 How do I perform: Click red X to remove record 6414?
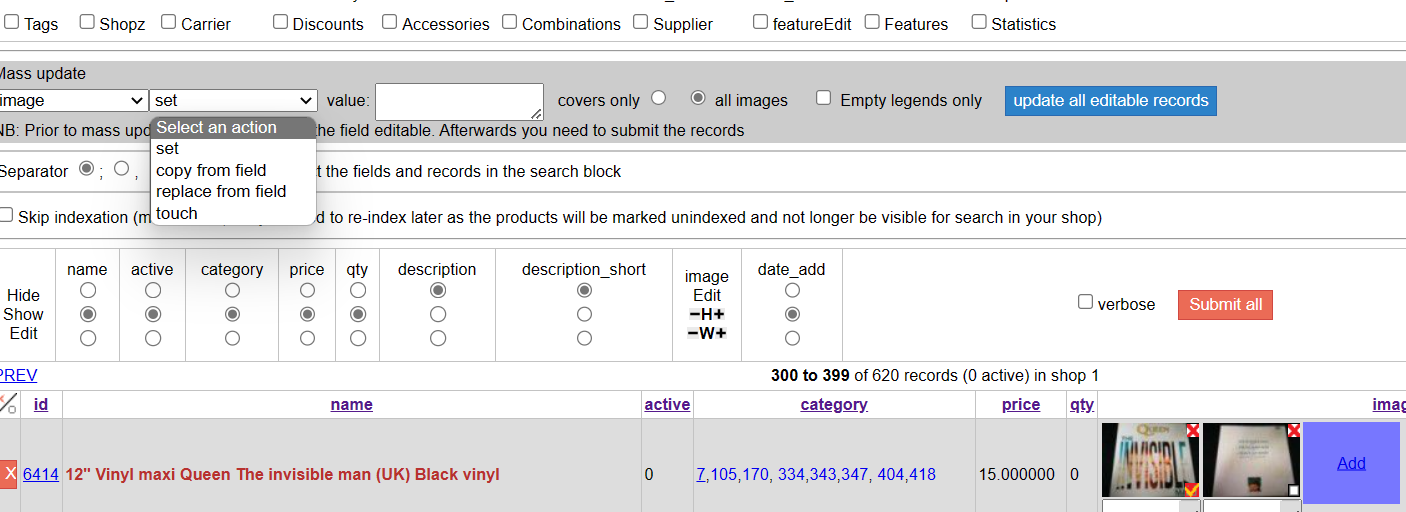tap(9, 474)
